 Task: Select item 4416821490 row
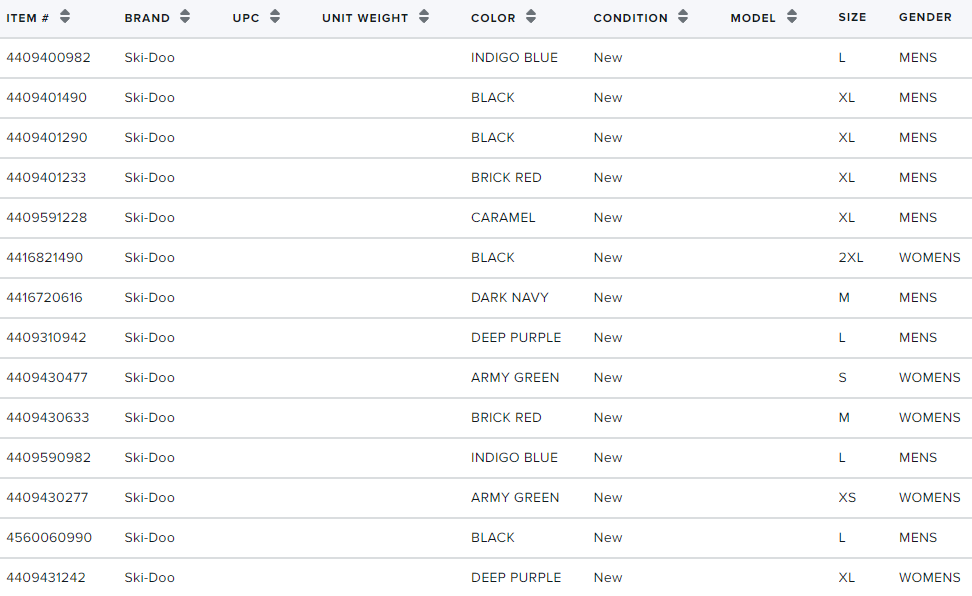click(486, 258)
